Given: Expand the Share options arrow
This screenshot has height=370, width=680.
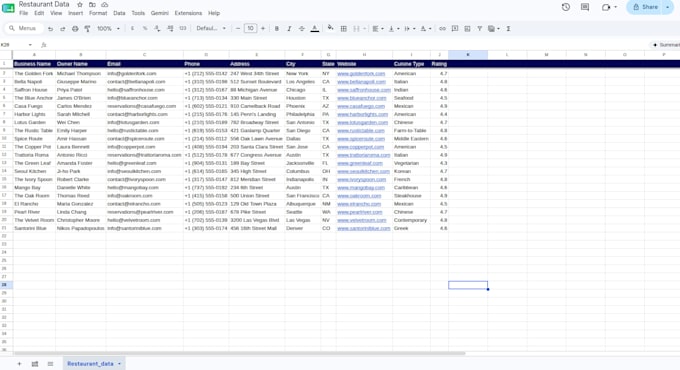Looking at the screenshot, I should (x=668, y=7).
